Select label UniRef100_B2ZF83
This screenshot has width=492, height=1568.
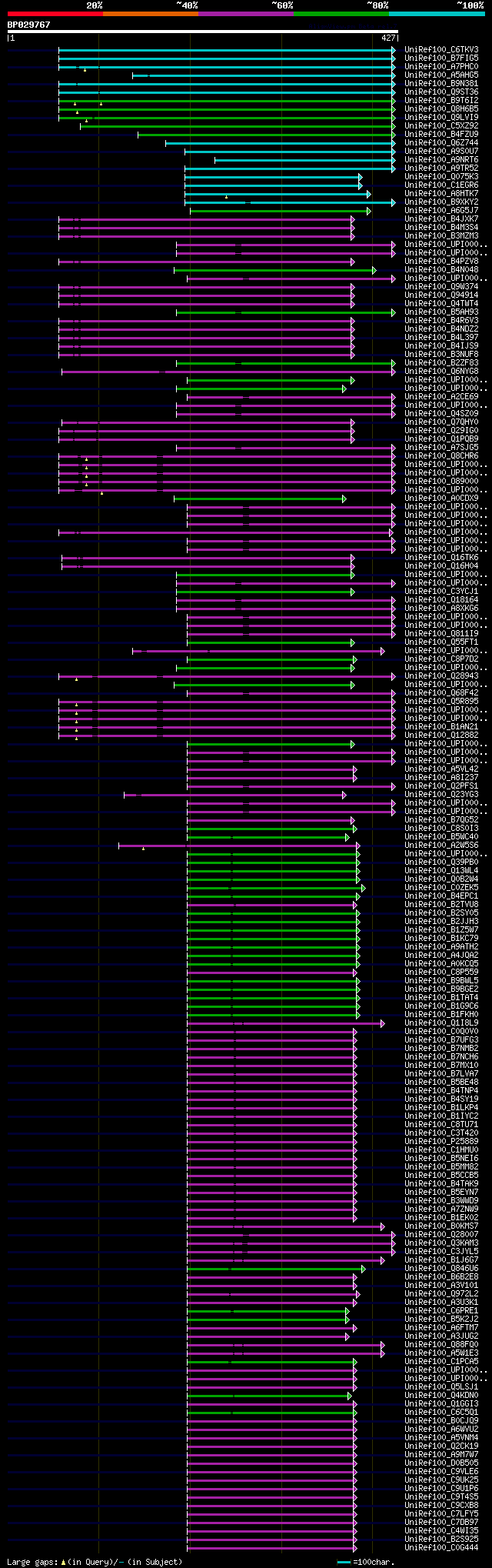pyautogui.click(x=441, y=363)
